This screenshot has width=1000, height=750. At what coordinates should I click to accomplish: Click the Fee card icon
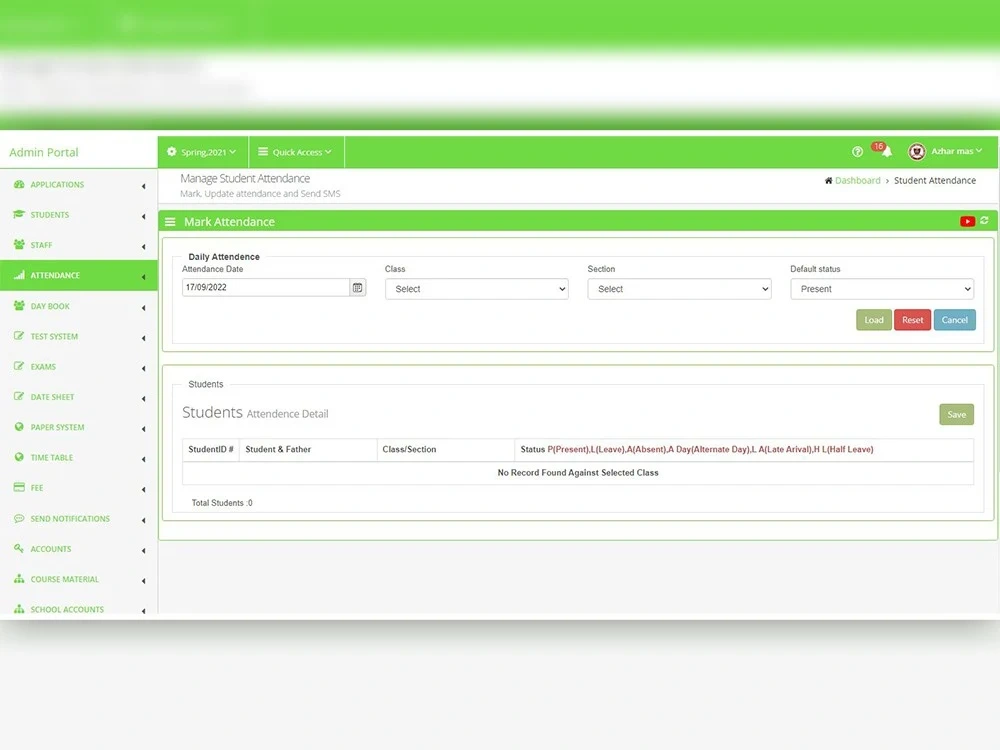[21, 488]
